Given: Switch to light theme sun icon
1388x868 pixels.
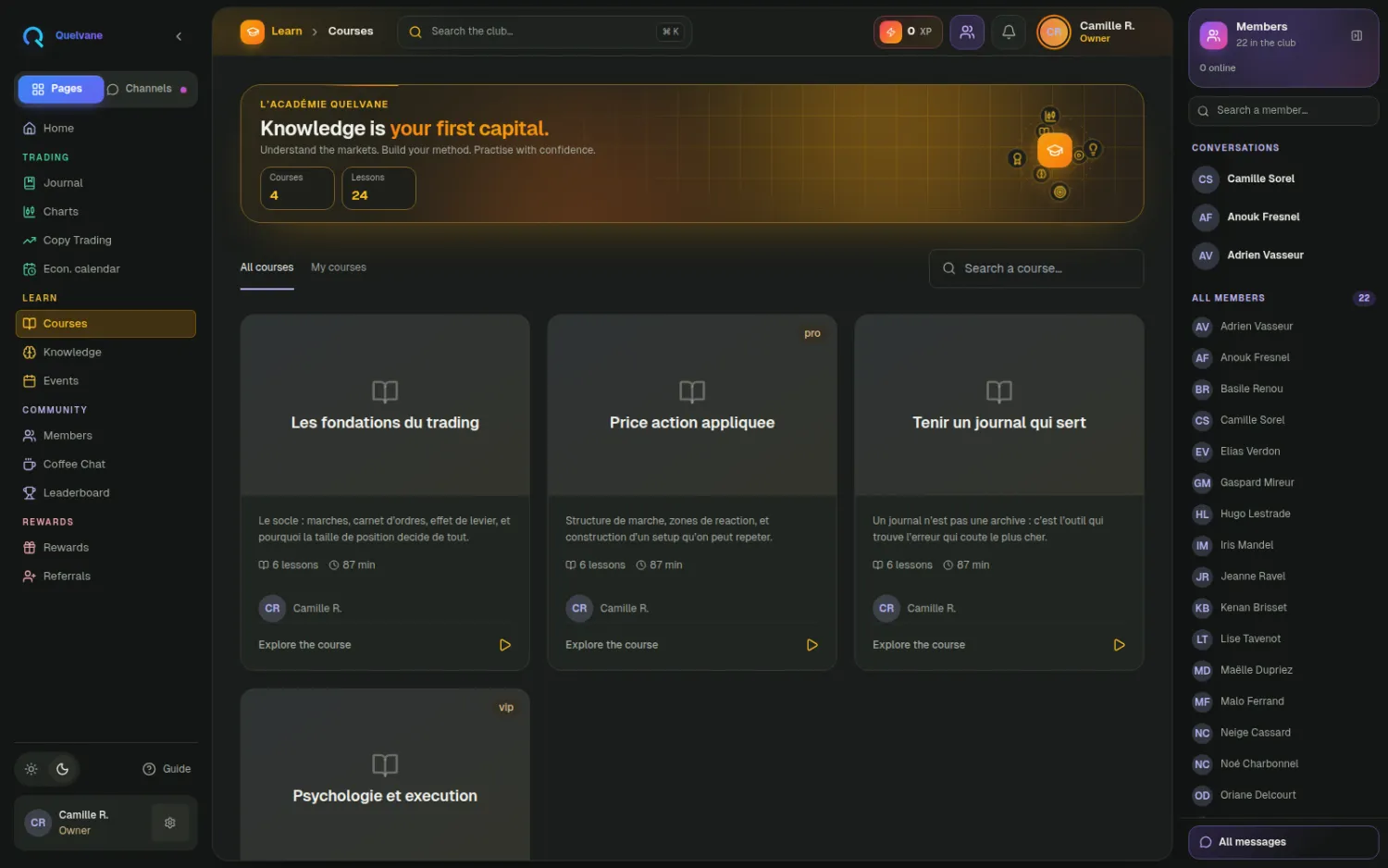Looking at the screenshot, I should pos(31,769).
